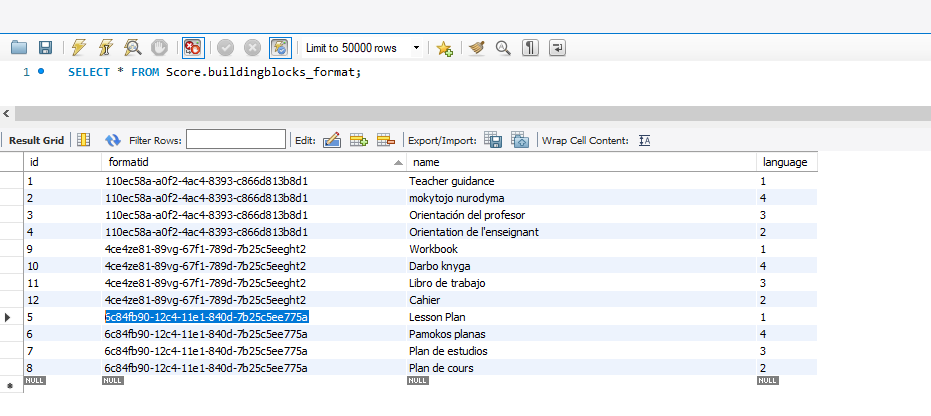
Task: Switch to the Result Grid view
Action: click(x=36, y=140)
